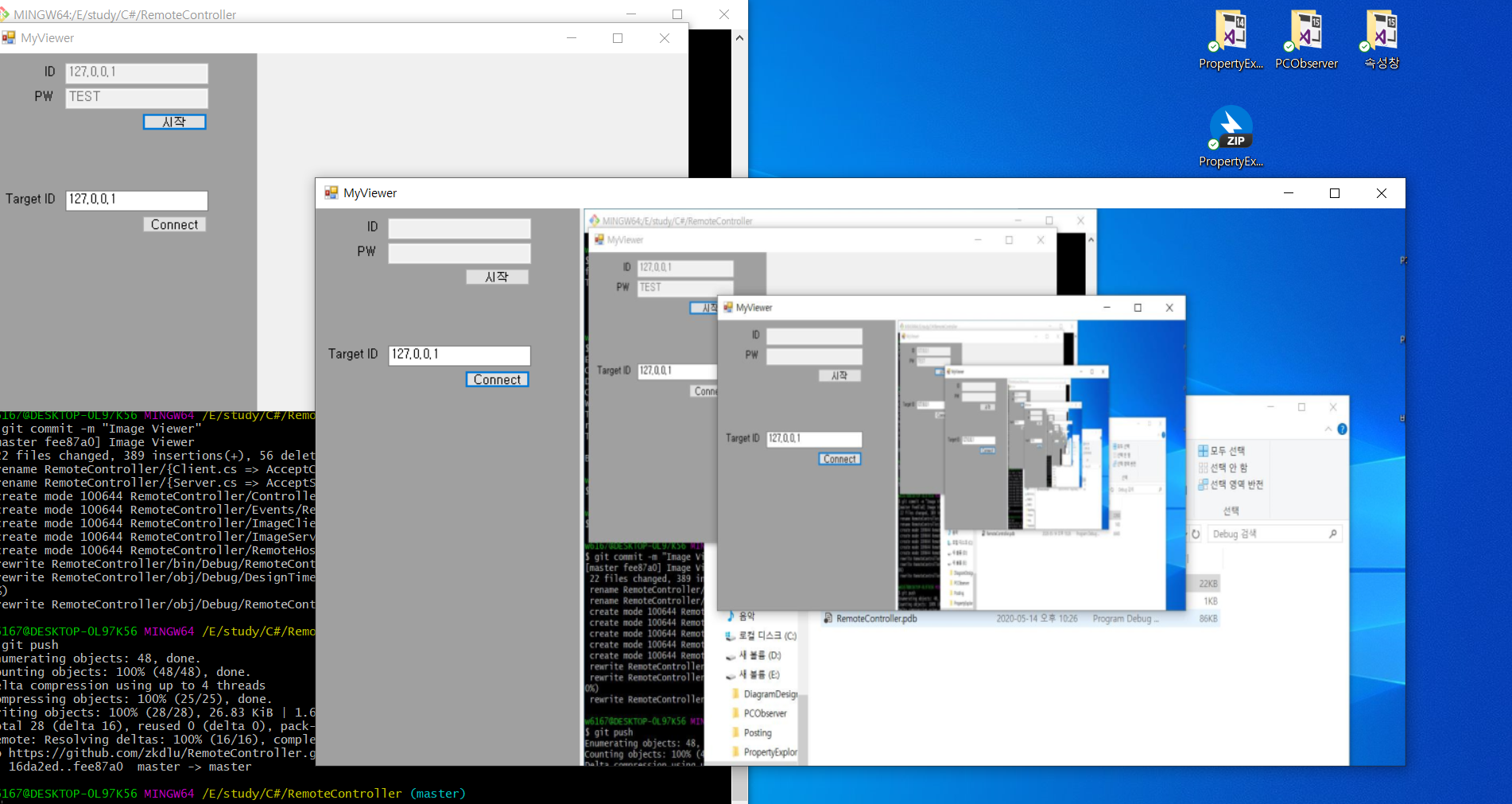Open the 속성창 desktop shortcut

point(1382,40)
